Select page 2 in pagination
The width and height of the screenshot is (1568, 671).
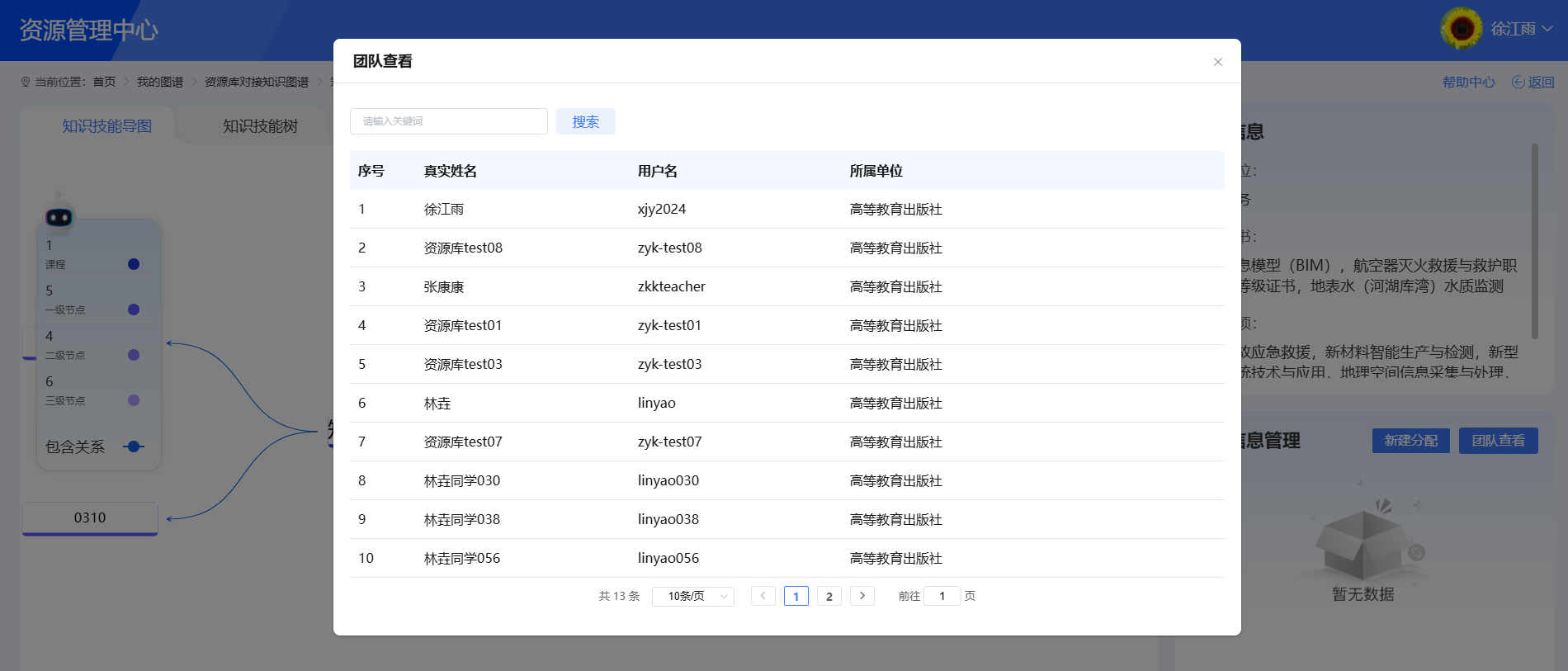pyautogui.click(x=829, y=596)
